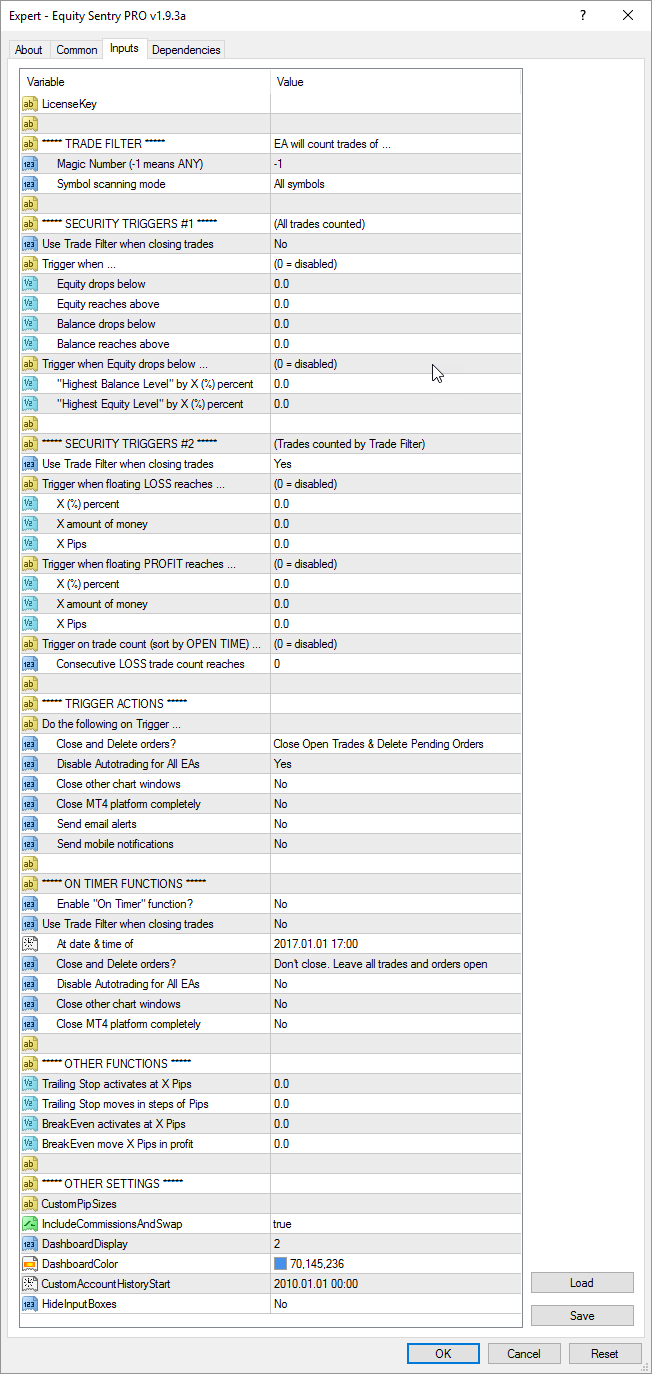Click the double-type icon beside Balance reaches above
Screen dimensions: 652x1374
click(x=29, y=344)
